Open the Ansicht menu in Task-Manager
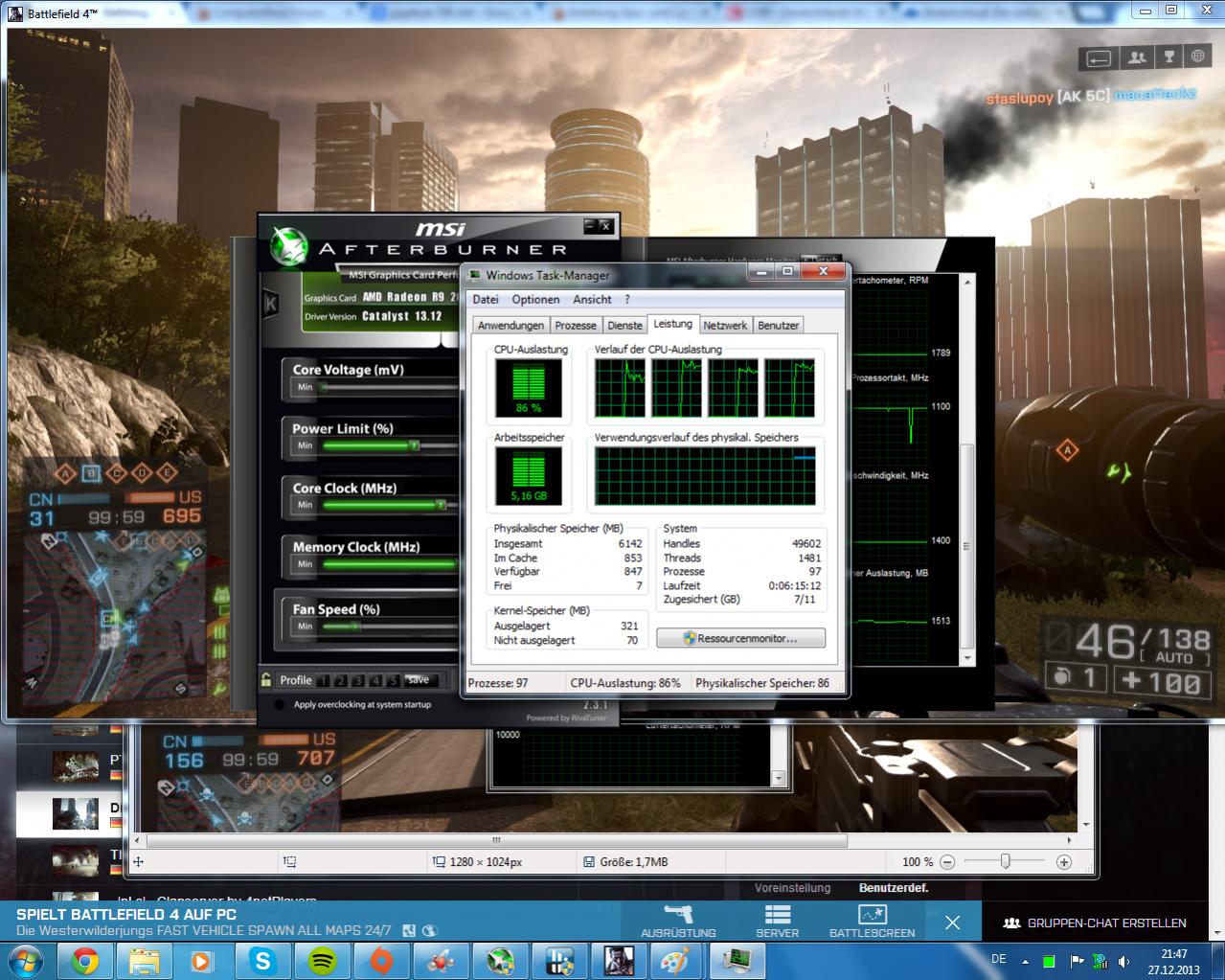Image resolution: width=1225 pixels, height=980 pixels. 592,299
